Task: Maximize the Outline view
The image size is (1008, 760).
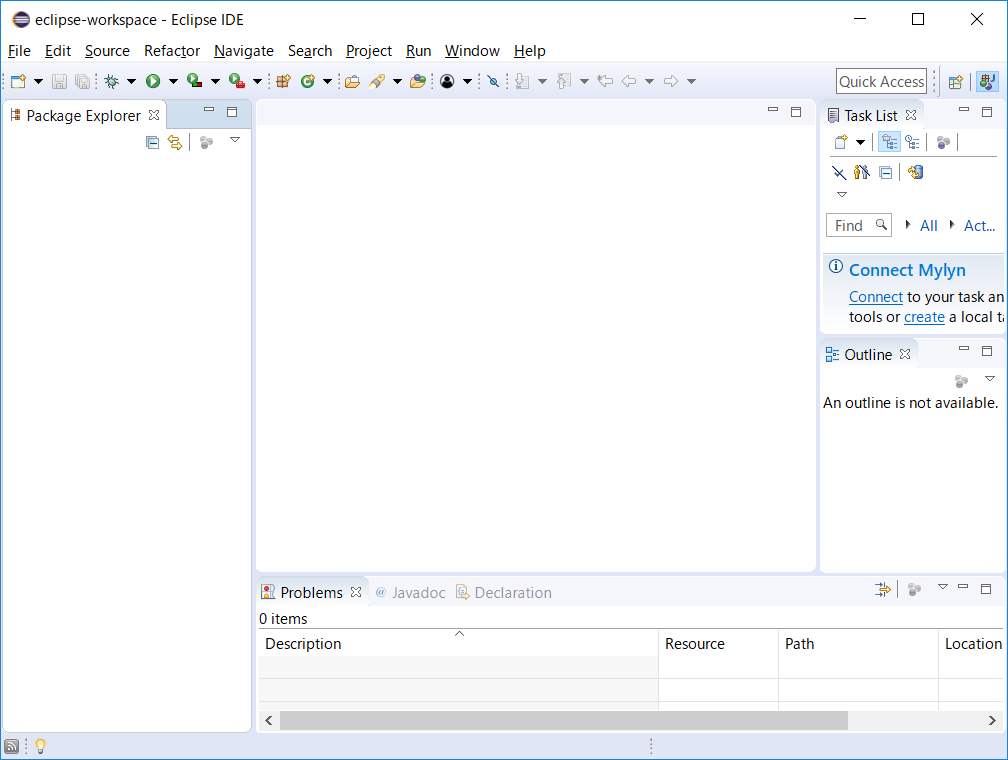Action: coord(987,351)
